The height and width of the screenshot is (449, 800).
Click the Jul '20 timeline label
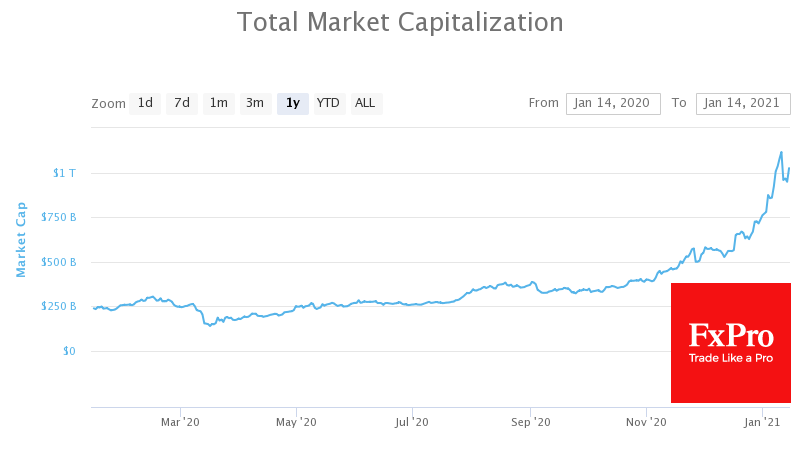pos(412,422)
